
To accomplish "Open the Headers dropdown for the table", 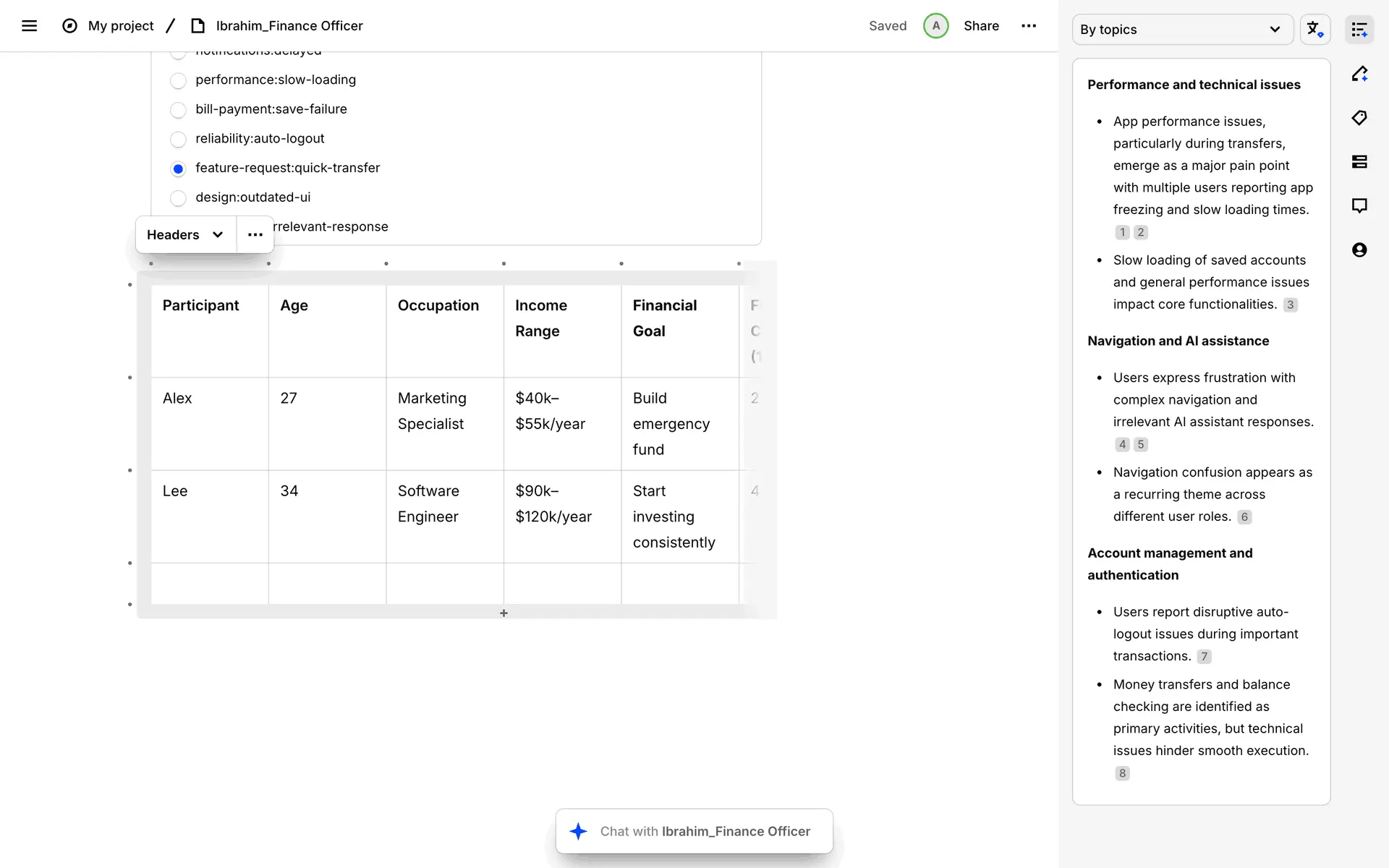I will (185, 235).
